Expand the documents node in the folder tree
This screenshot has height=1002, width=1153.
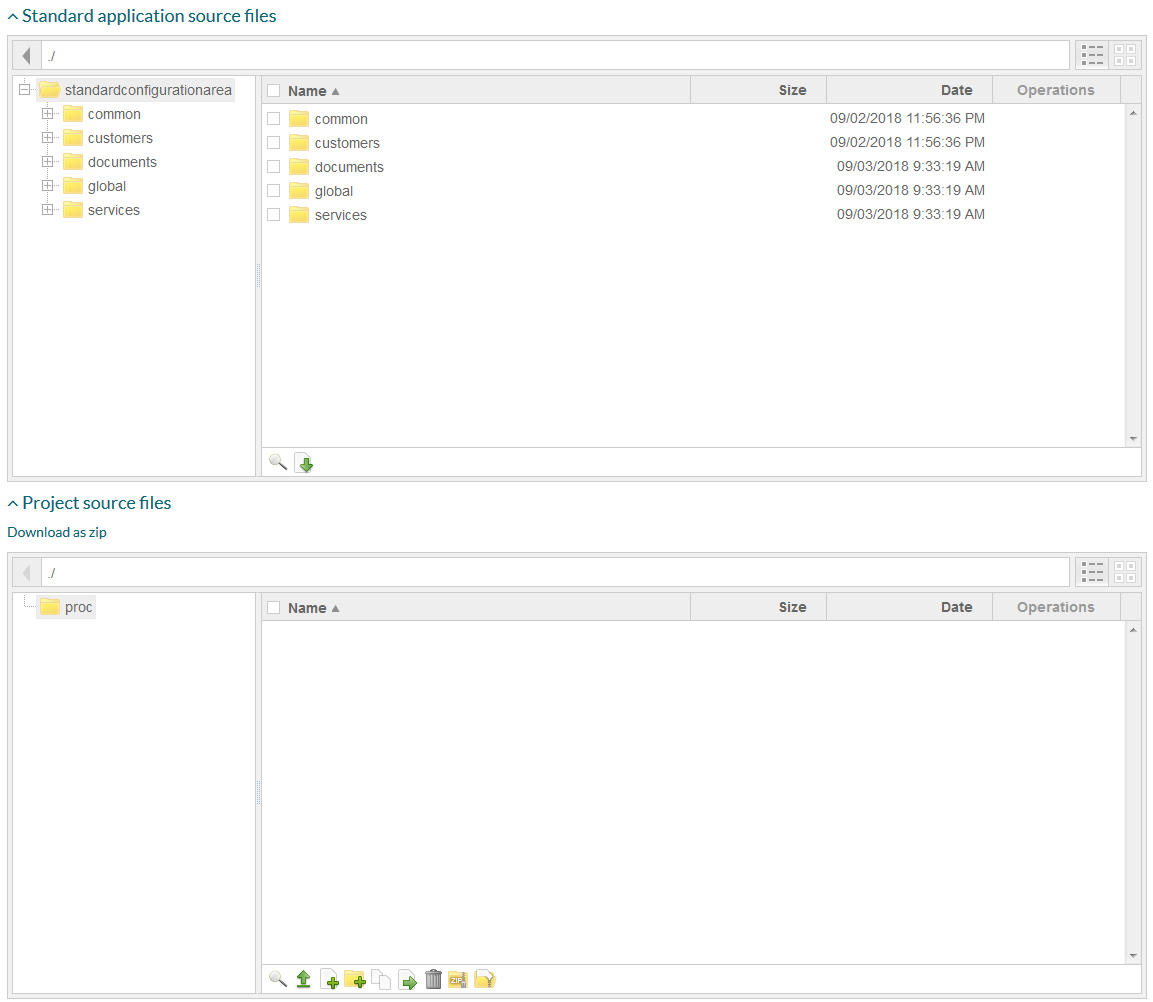tap(47, 162)
